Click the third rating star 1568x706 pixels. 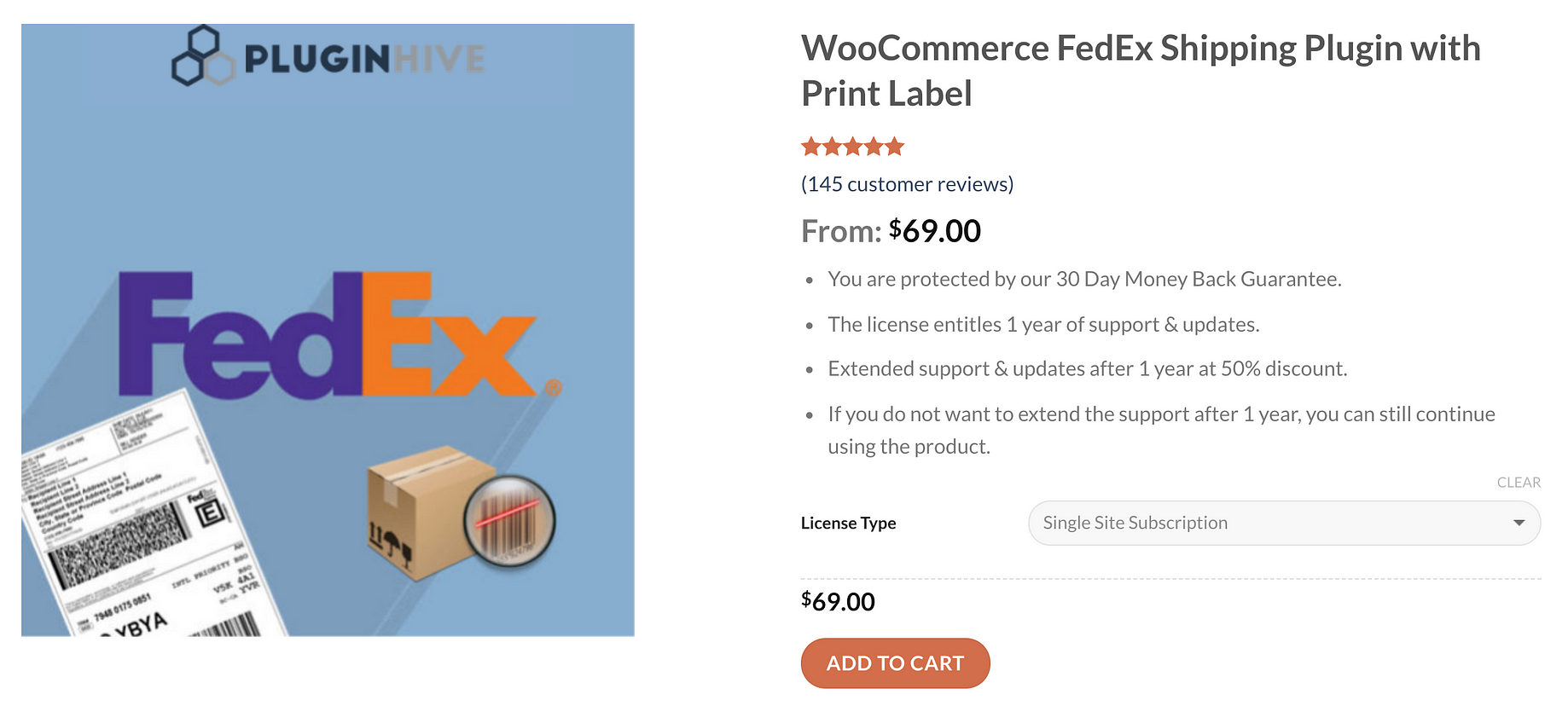(853, 147)
